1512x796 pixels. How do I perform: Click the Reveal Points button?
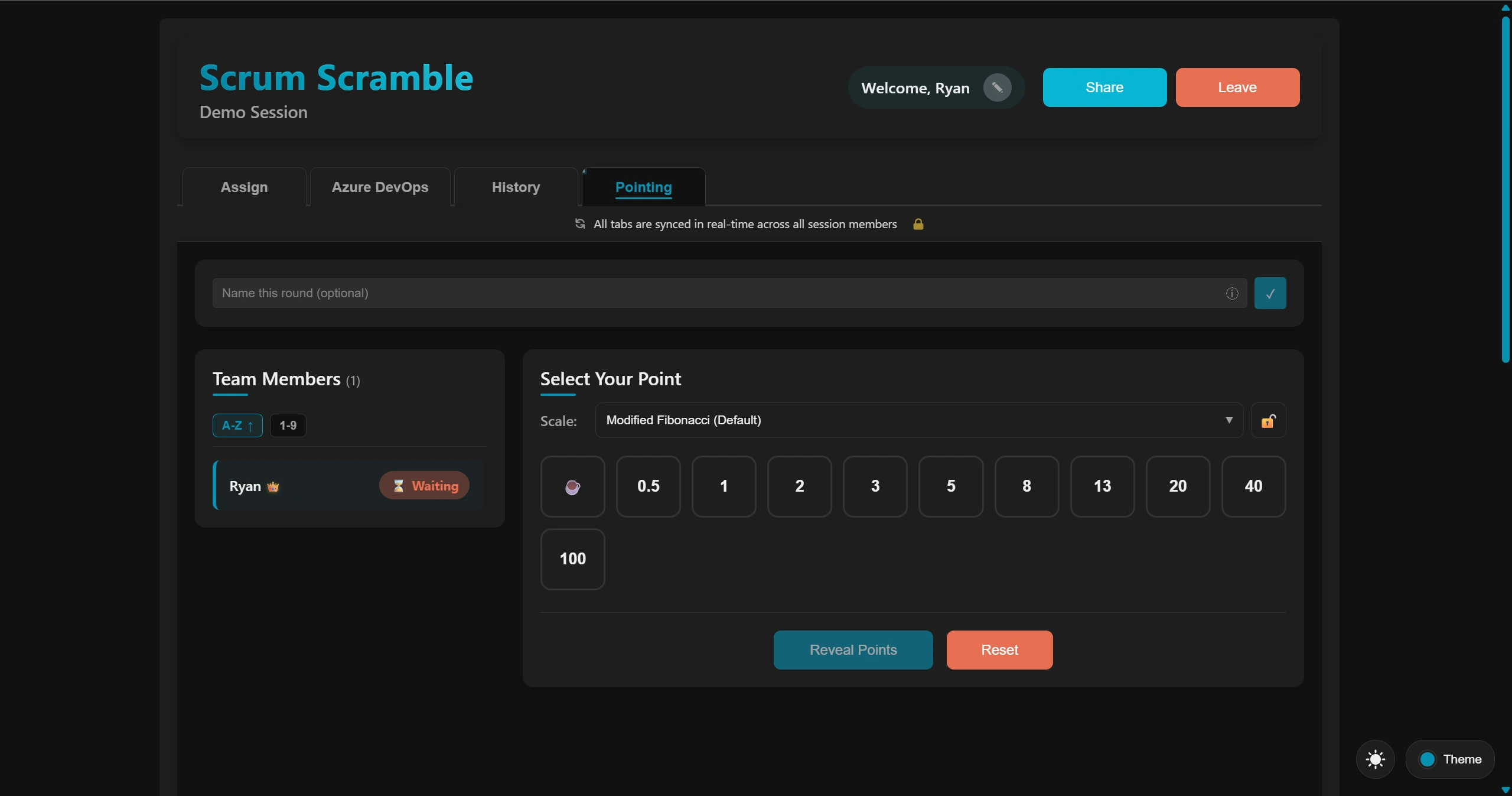[x=852, y=649]
